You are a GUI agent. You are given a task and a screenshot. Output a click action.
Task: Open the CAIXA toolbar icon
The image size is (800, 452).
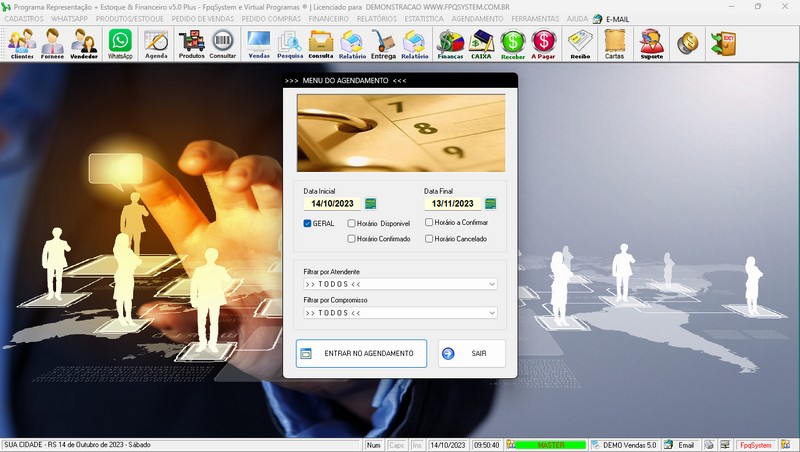(483, 43)
